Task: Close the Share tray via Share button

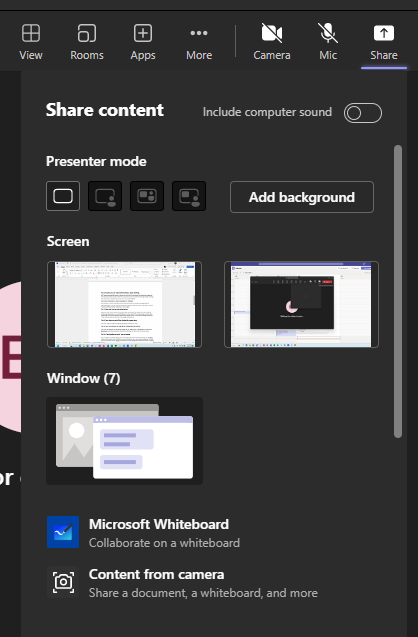Action: click(383, 42)
